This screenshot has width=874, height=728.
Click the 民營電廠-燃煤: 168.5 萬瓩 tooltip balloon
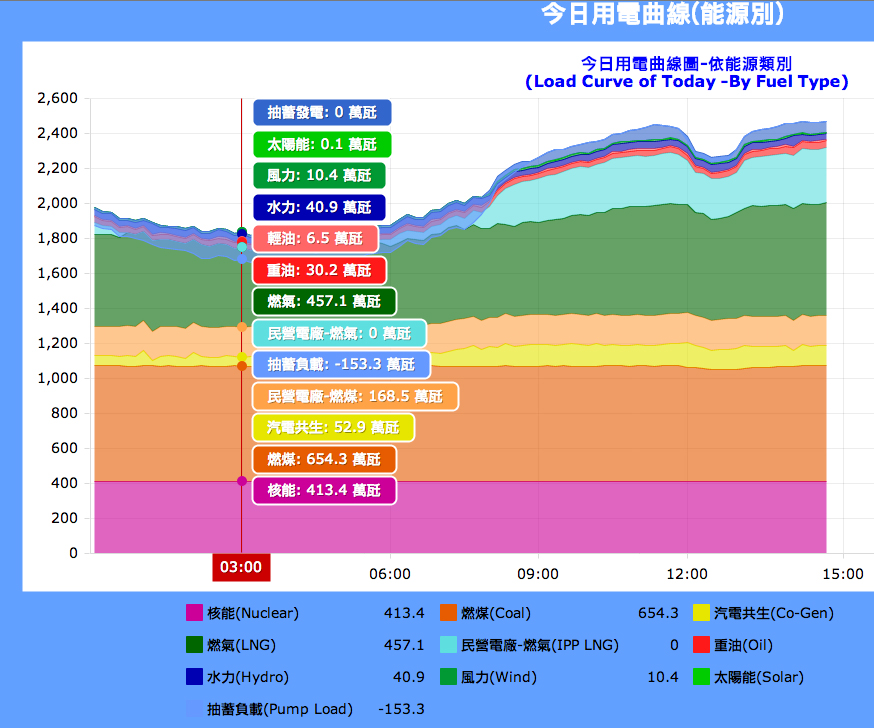tap(356, 396)
